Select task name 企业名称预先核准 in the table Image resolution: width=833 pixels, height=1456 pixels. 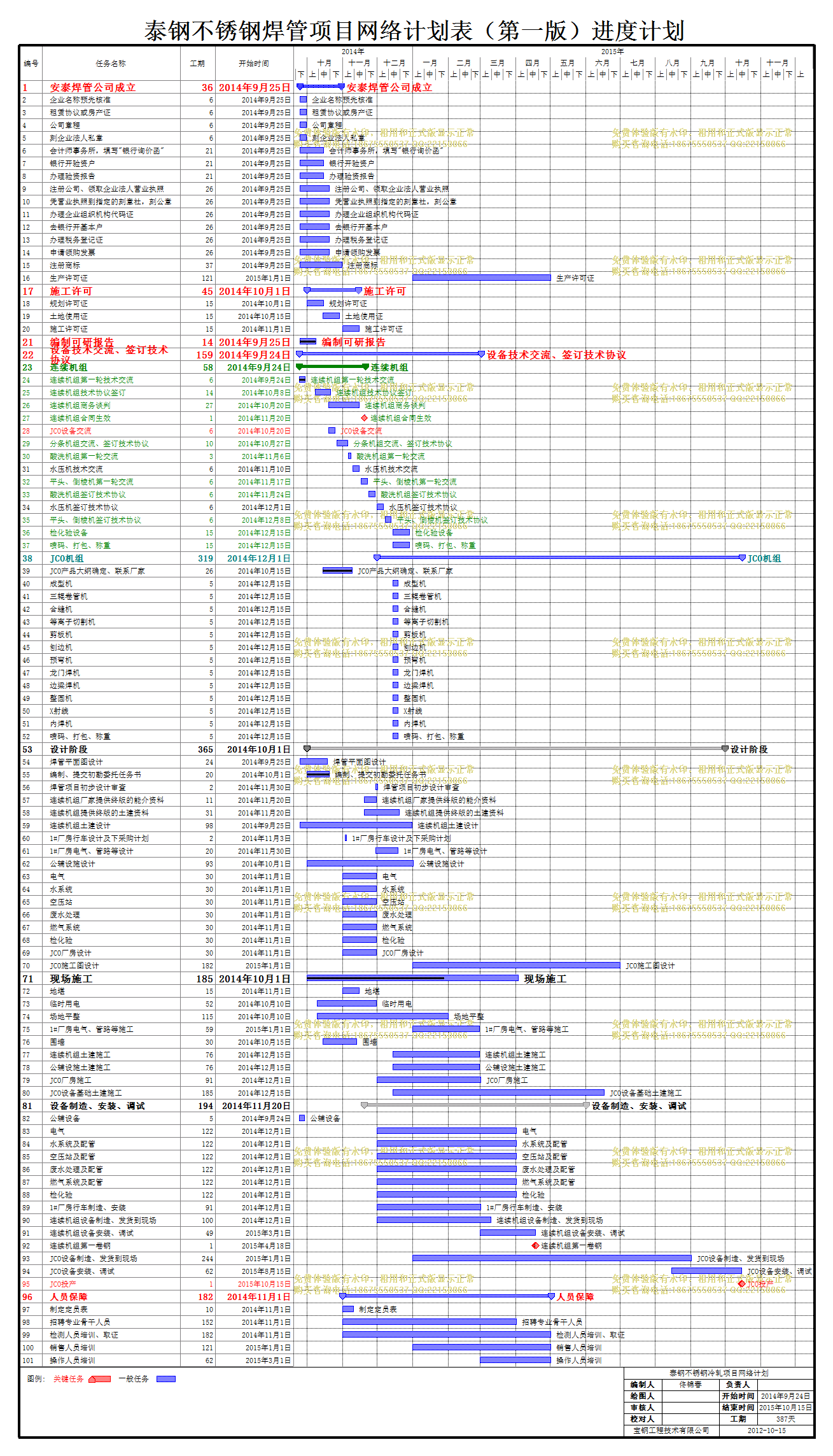(x=80, y=100)
